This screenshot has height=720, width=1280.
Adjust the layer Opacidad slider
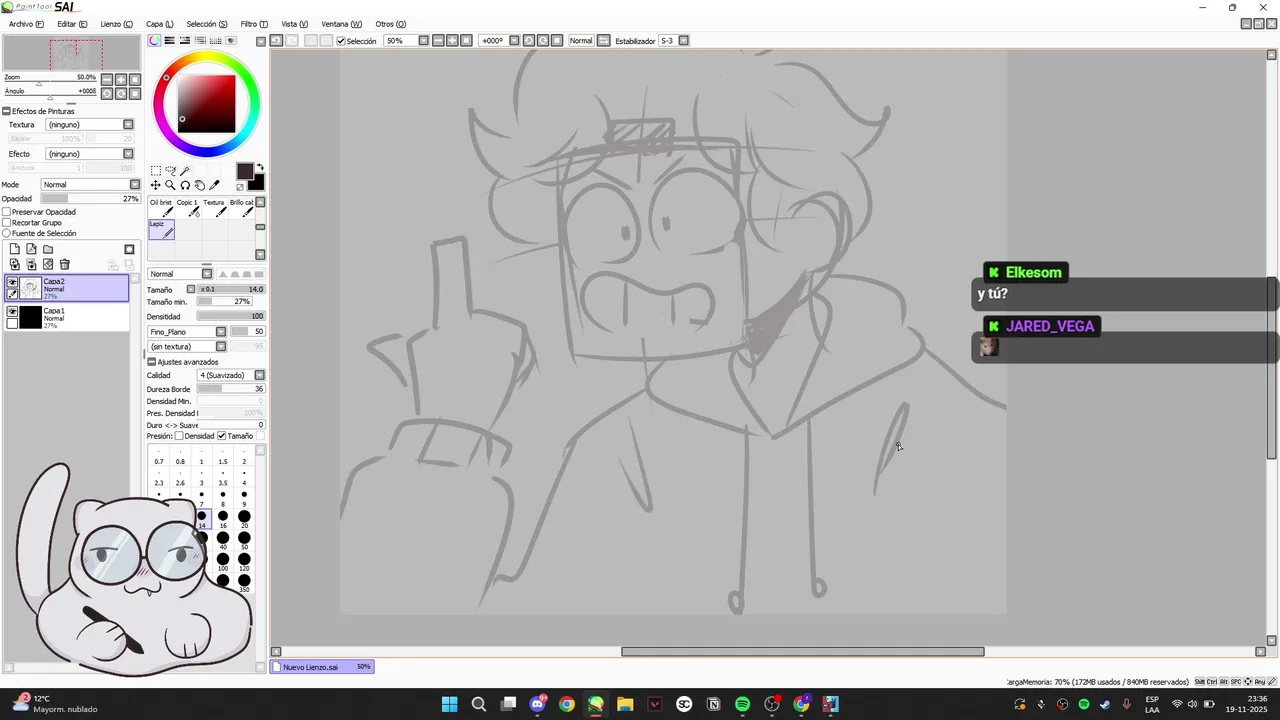(90, 199)
